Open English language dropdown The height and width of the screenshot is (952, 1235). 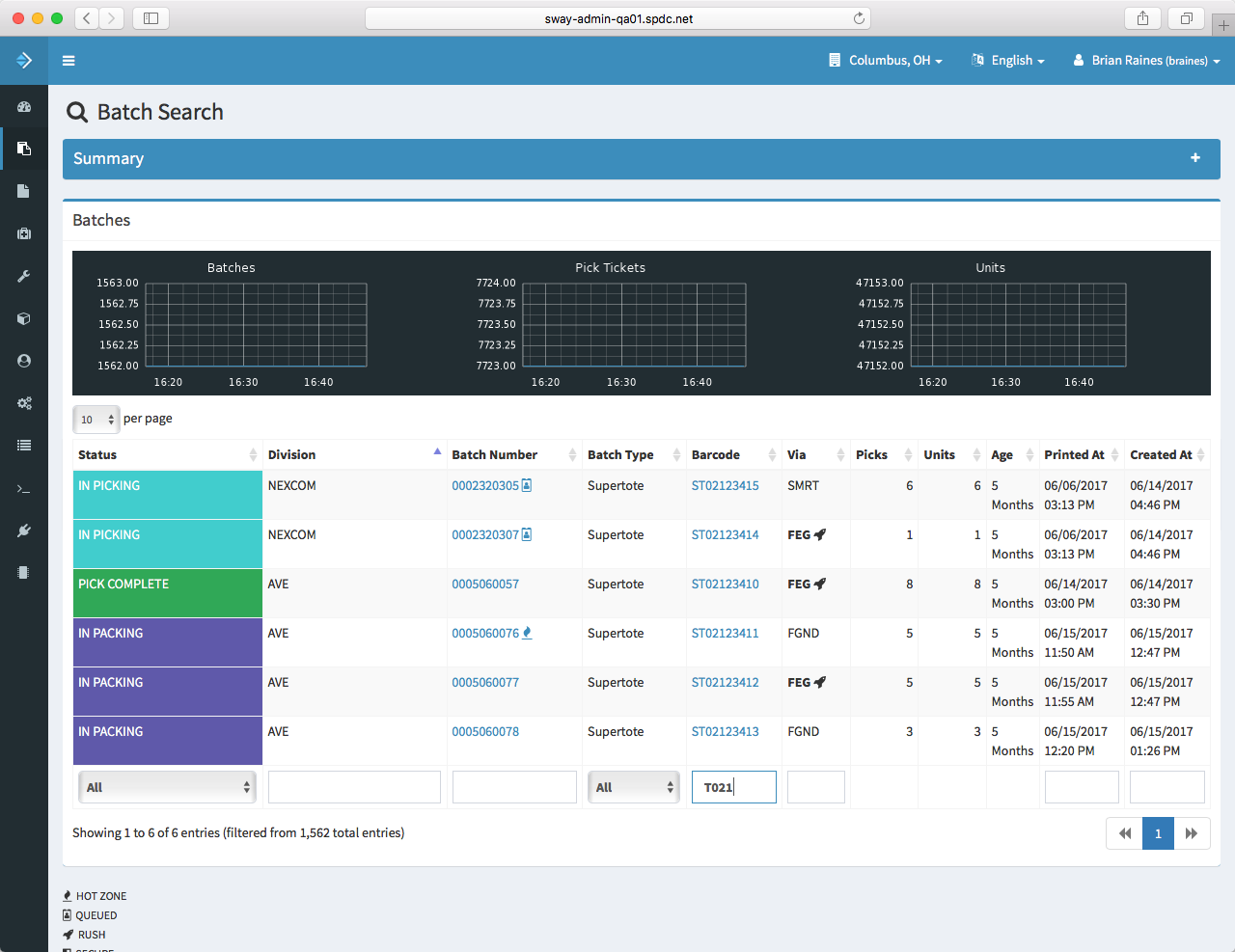click(1008, 61)
